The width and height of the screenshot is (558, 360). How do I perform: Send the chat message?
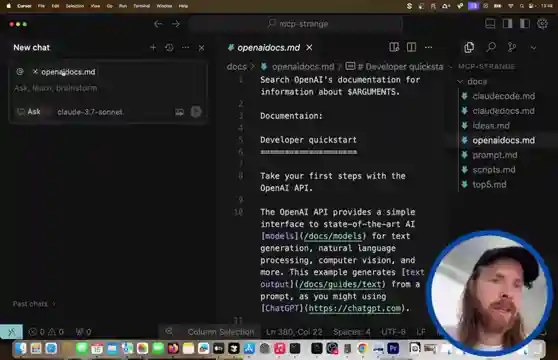196,112
